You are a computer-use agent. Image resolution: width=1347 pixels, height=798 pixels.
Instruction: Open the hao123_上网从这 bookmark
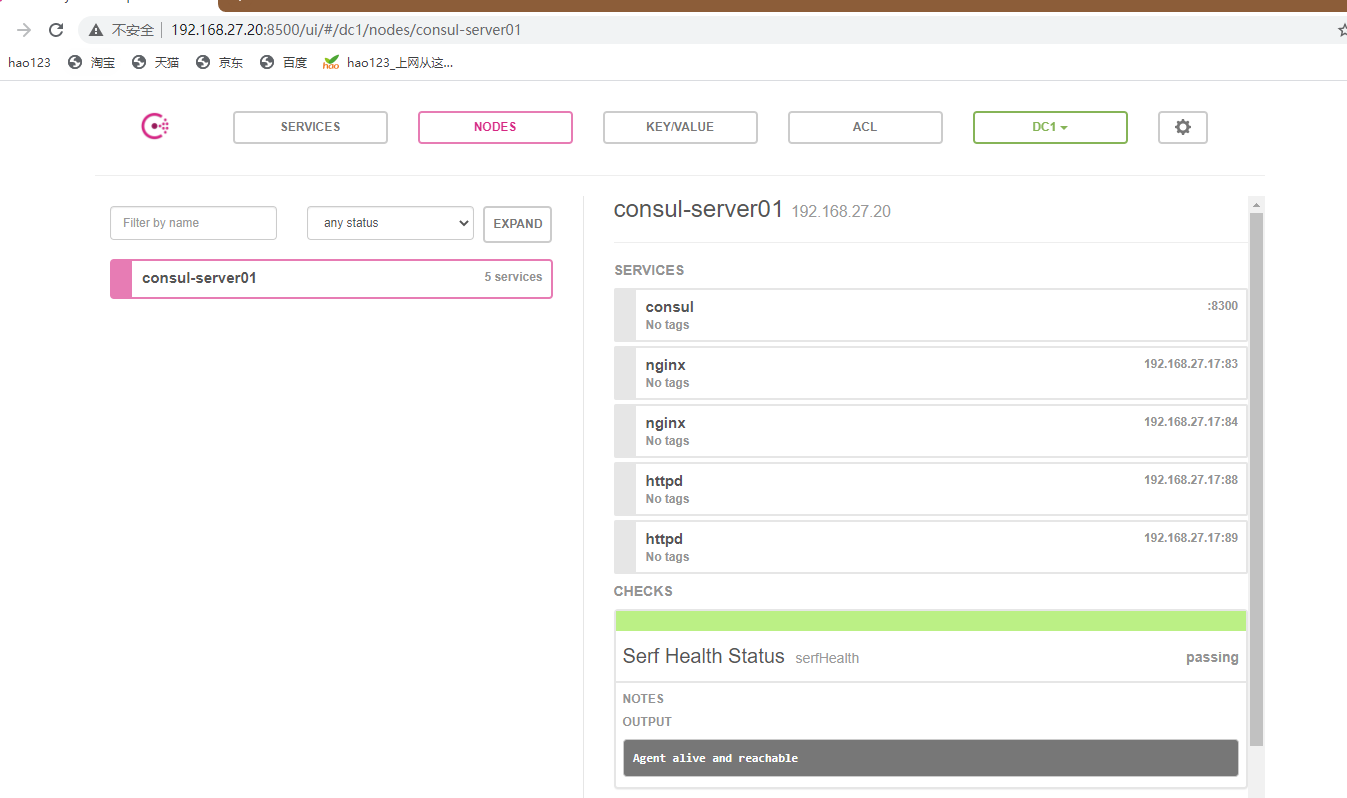click(x=388, y=62)
